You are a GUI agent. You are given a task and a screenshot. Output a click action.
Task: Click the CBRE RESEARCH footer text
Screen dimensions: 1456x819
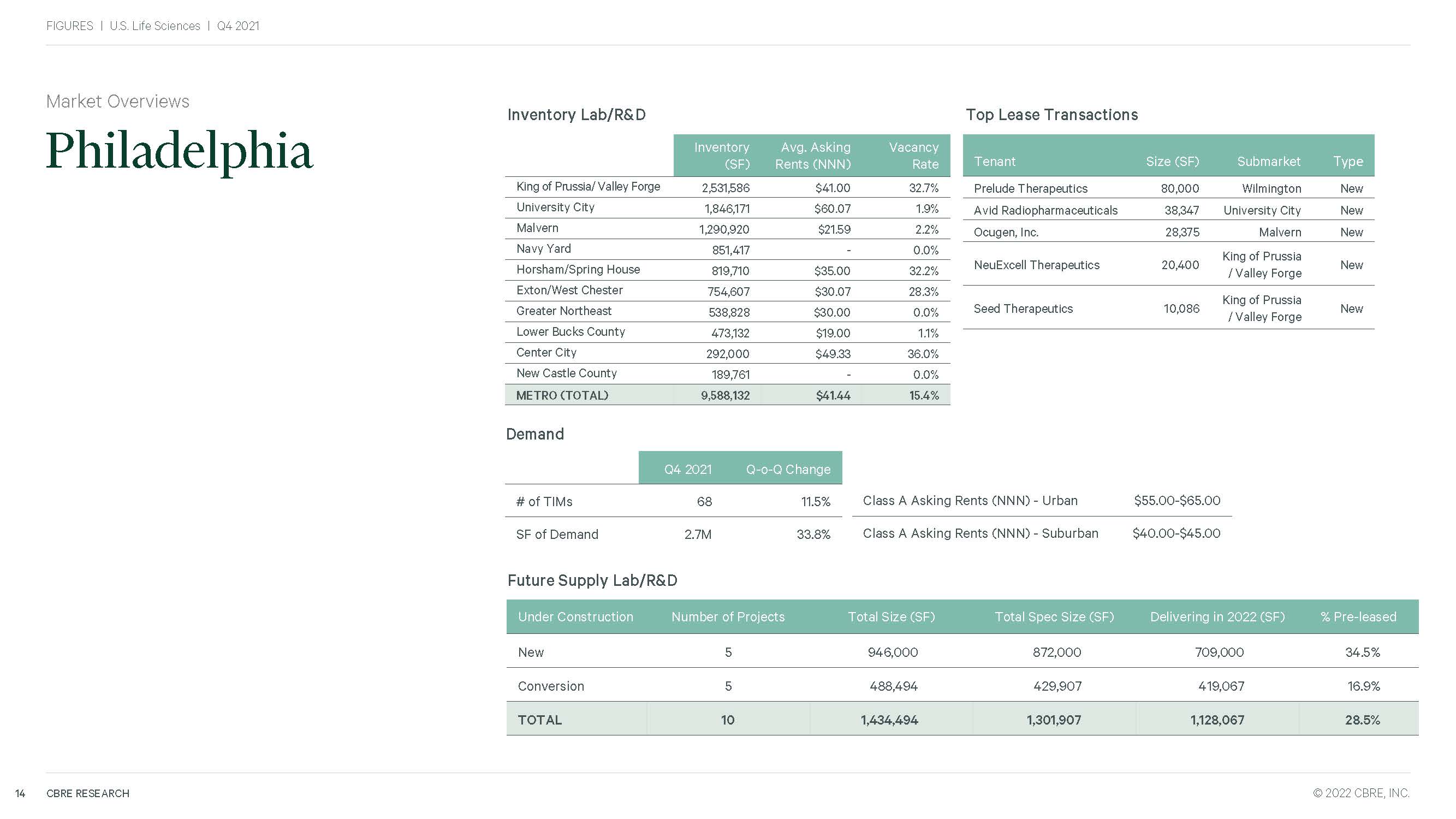pos(87,793)
